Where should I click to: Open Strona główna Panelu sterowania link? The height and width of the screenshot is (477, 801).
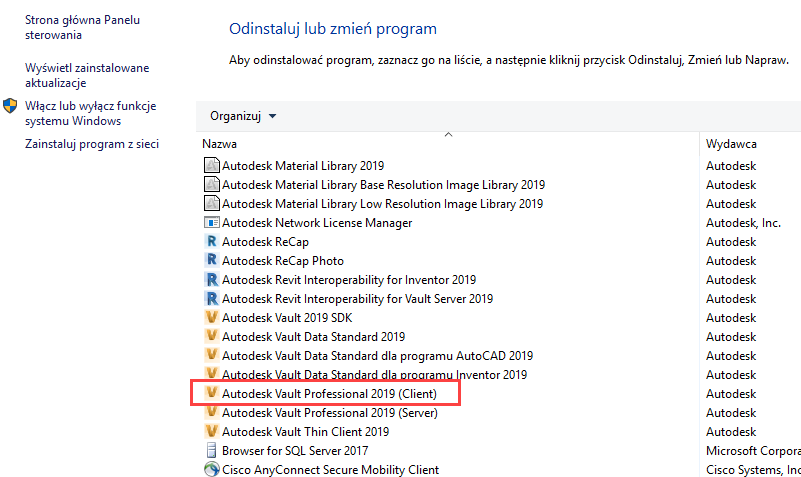[x=80, y=27]
